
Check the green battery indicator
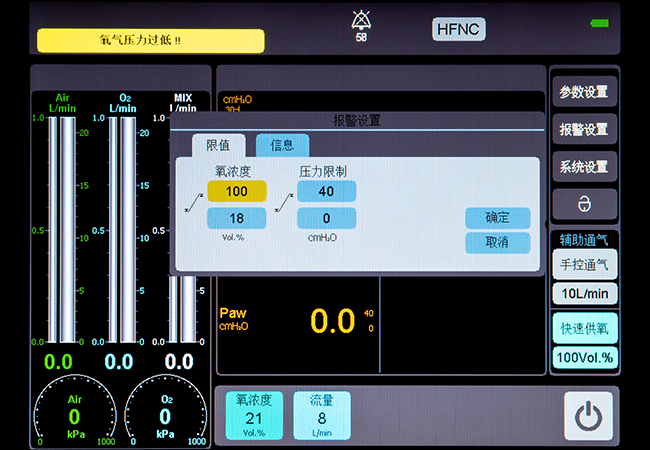click(600, 23)
